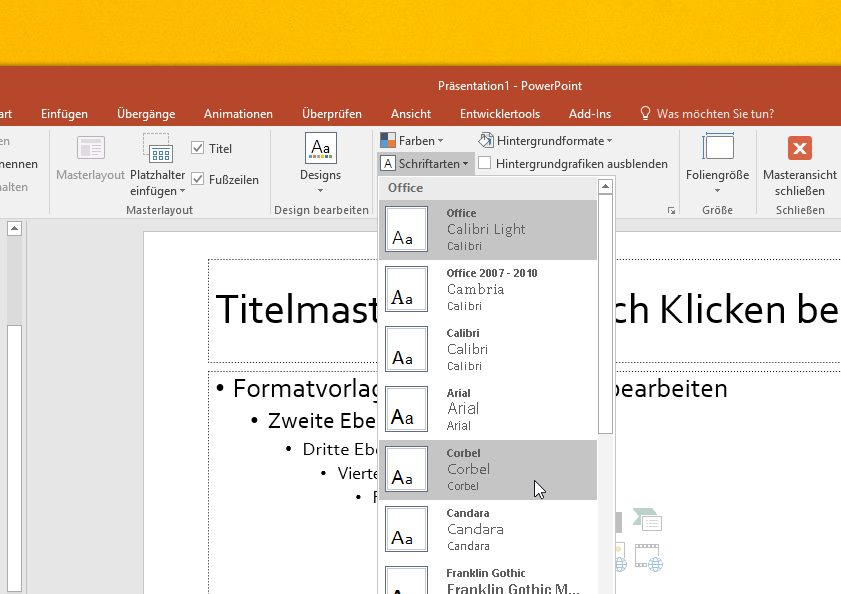Screen dimensions: 841x594
Task: Click the insert SmartArt placeholder icon
Action: [x=647, y=520]
